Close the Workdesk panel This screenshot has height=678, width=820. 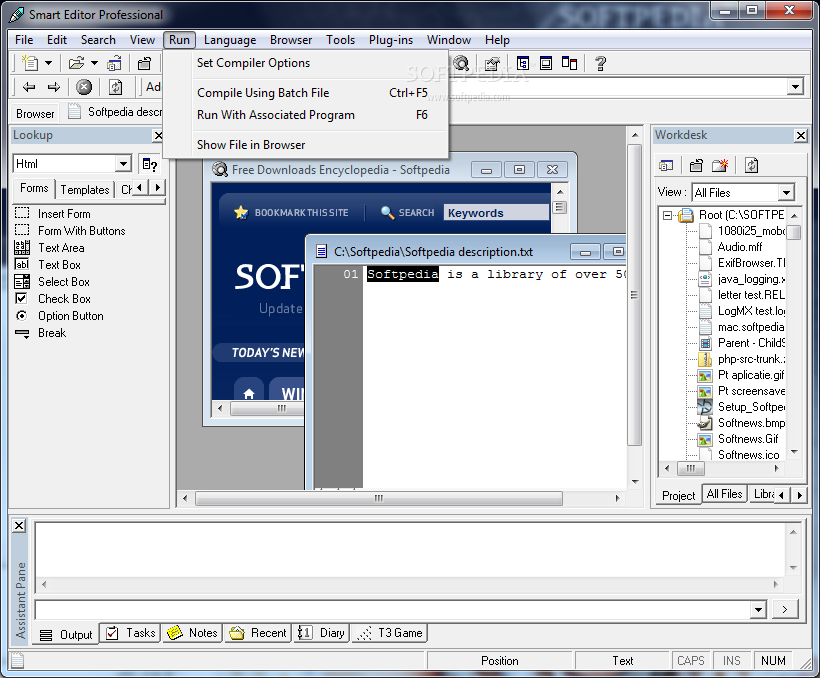point(801,136)
